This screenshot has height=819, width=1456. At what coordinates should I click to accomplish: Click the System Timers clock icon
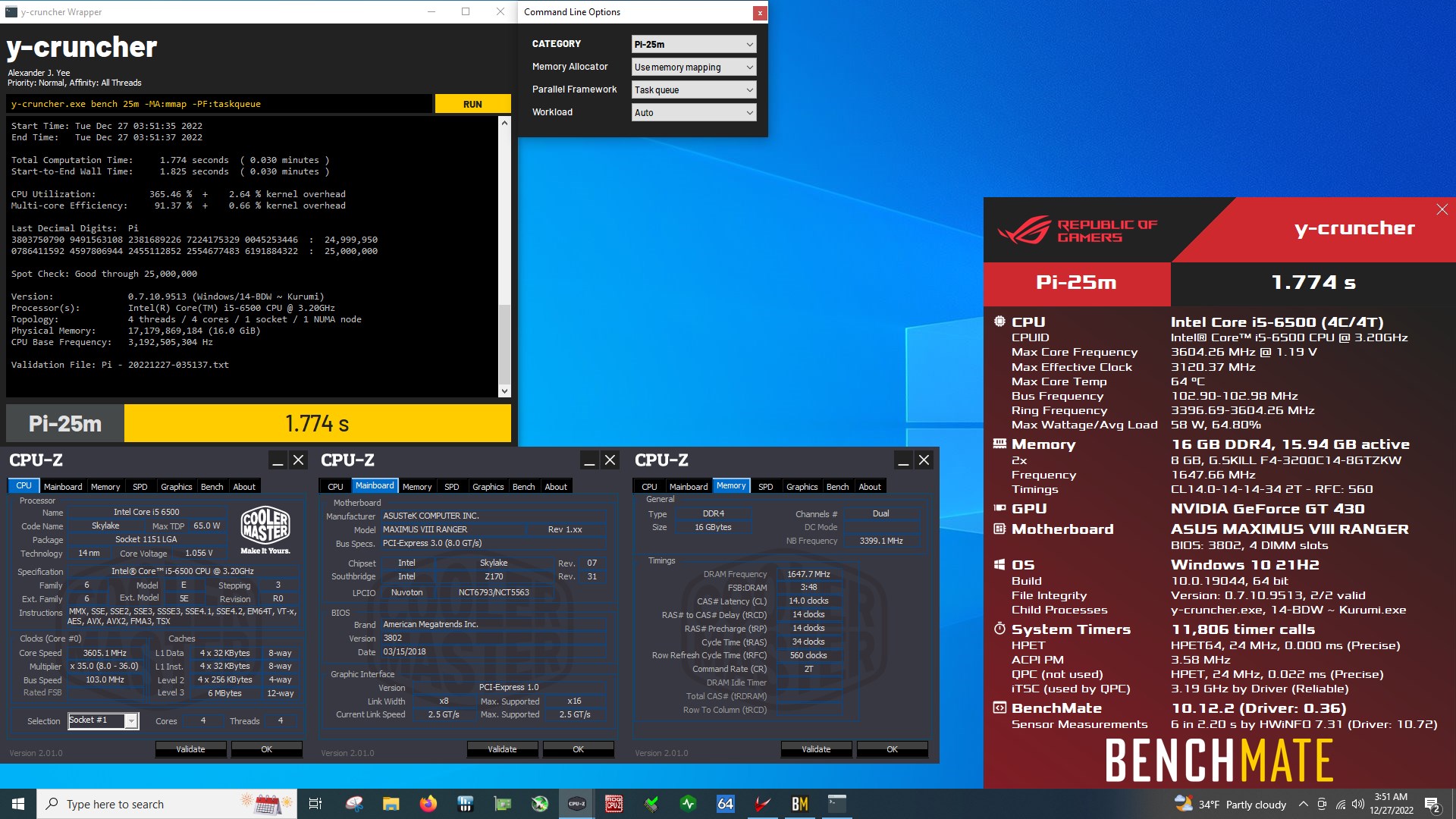click(999, 629)
